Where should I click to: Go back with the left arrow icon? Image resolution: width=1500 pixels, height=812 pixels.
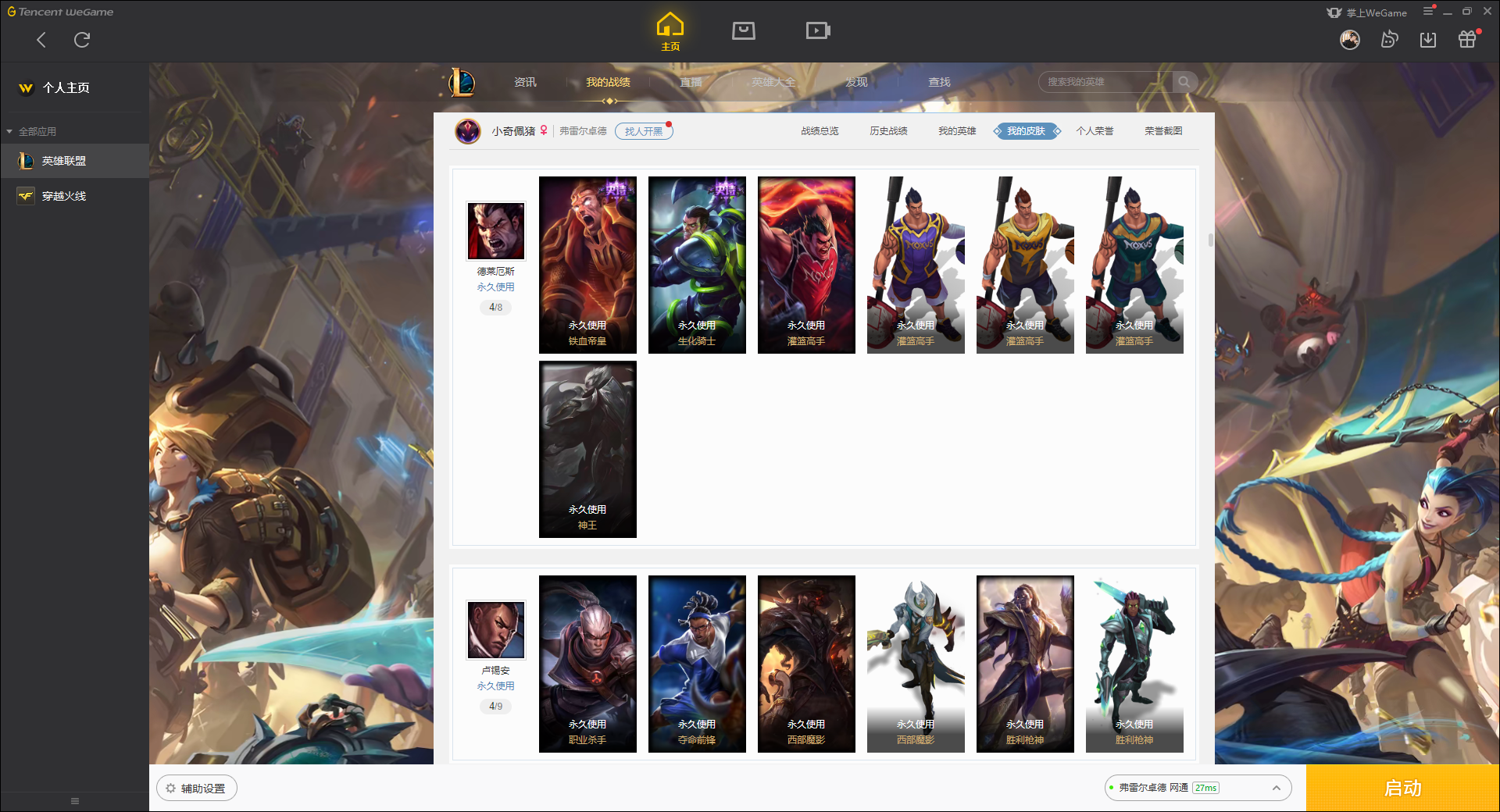click(41, 40)
